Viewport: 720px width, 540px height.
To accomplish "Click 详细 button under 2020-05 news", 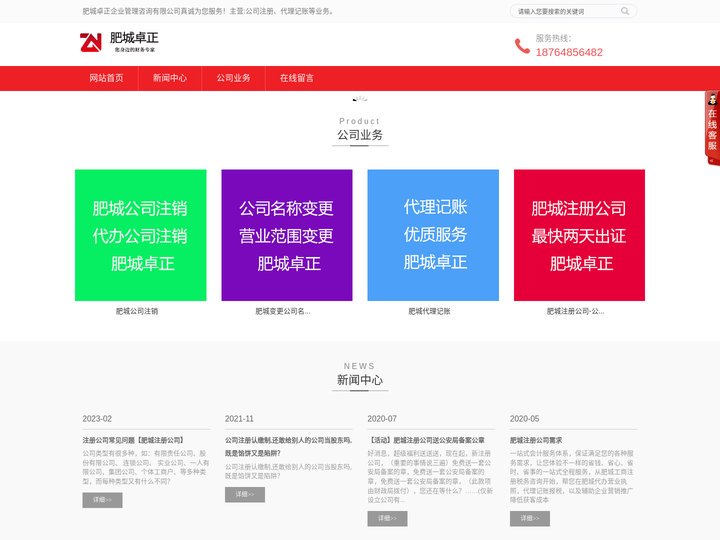I will click(x=529, y=518).
